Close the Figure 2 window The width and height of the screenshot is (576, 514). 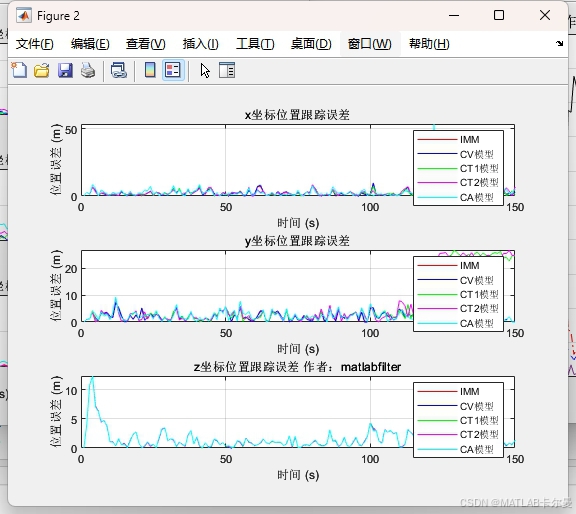click(545, 15)
